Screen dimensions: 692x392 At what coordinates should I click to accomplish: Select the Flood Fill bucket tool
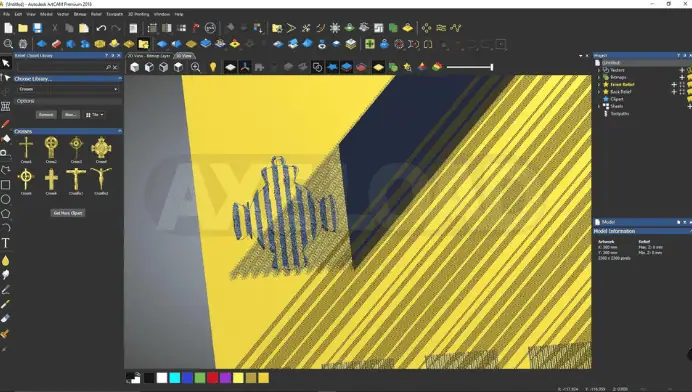(x=5, y=139)
